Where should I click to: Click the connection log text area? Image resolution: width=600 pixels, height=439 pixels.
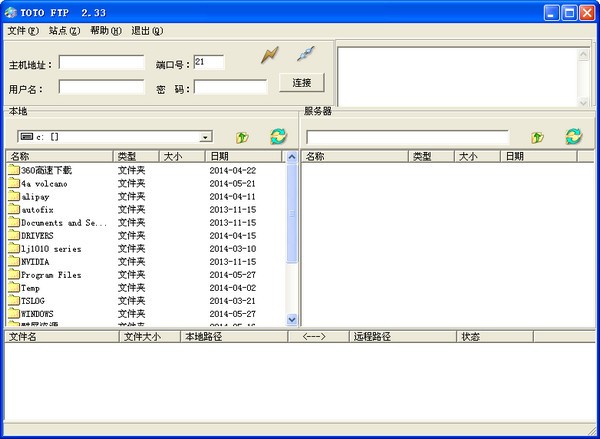458,77
